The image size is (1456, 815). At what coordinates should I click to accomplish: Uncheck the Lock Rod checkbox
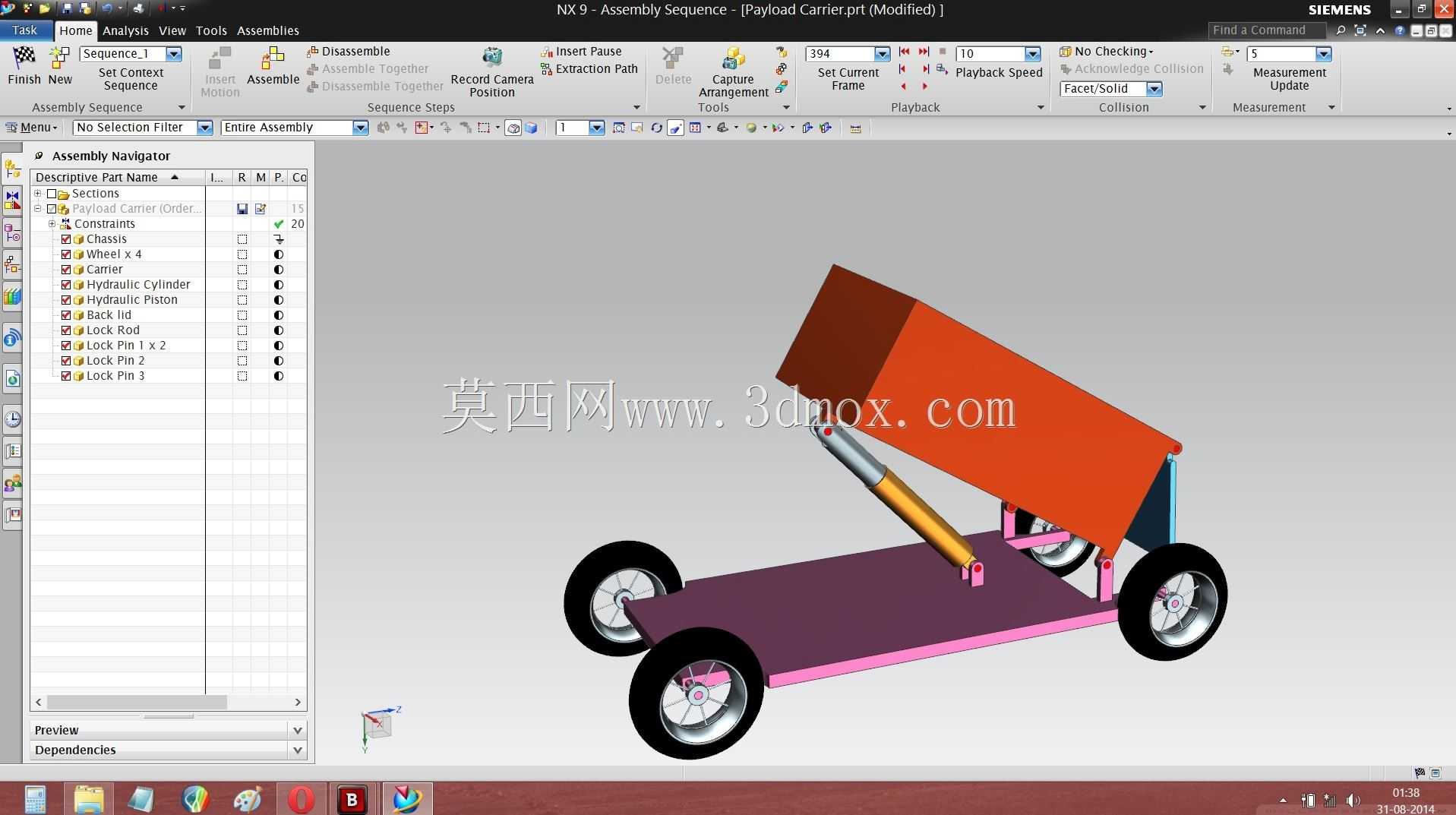coord(66,330)
